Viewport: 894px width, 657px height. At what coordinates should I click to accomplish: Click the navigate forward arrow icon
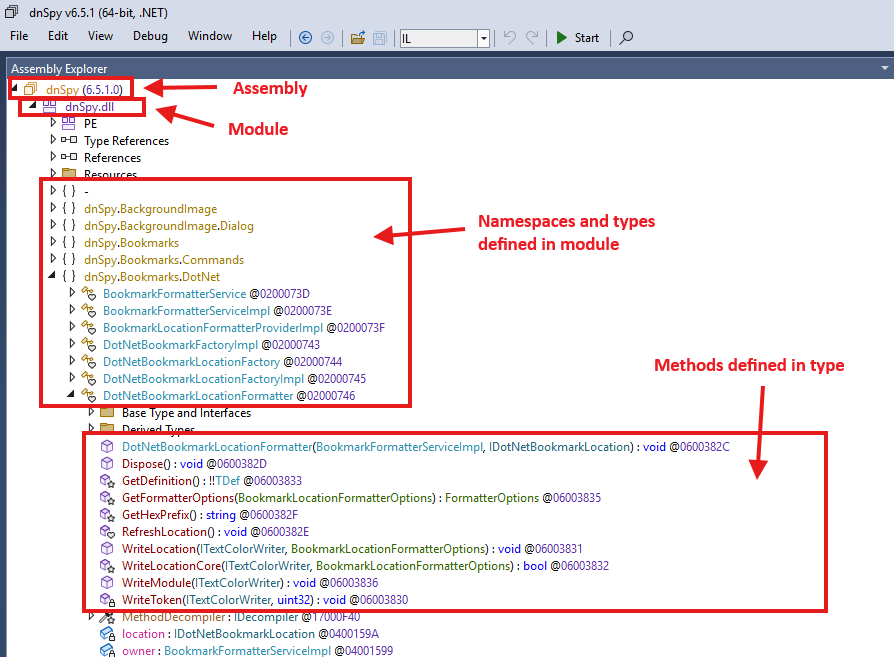tap(327, 38)
